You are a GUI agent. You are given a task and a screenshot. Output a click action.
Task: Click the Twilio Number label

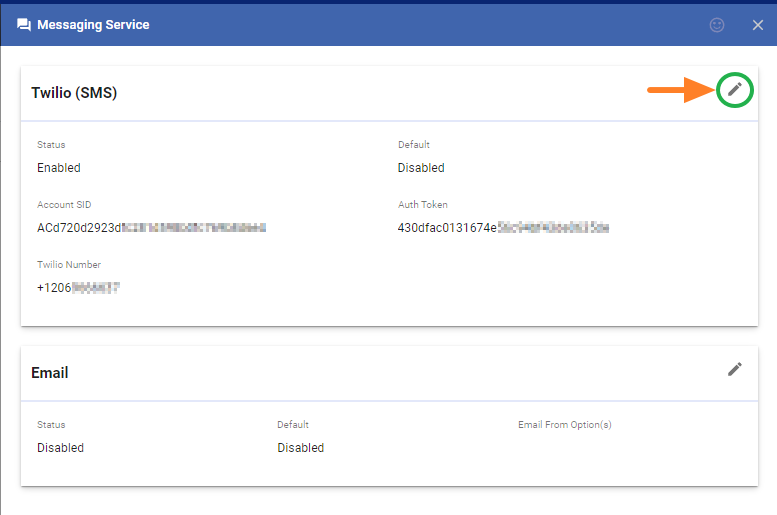(x=69, y=264)
